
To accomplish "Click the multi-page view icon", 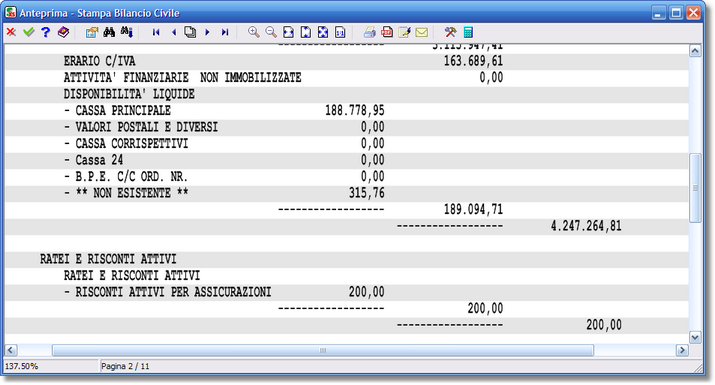I will pyautogui.click(x=190, y=32).
